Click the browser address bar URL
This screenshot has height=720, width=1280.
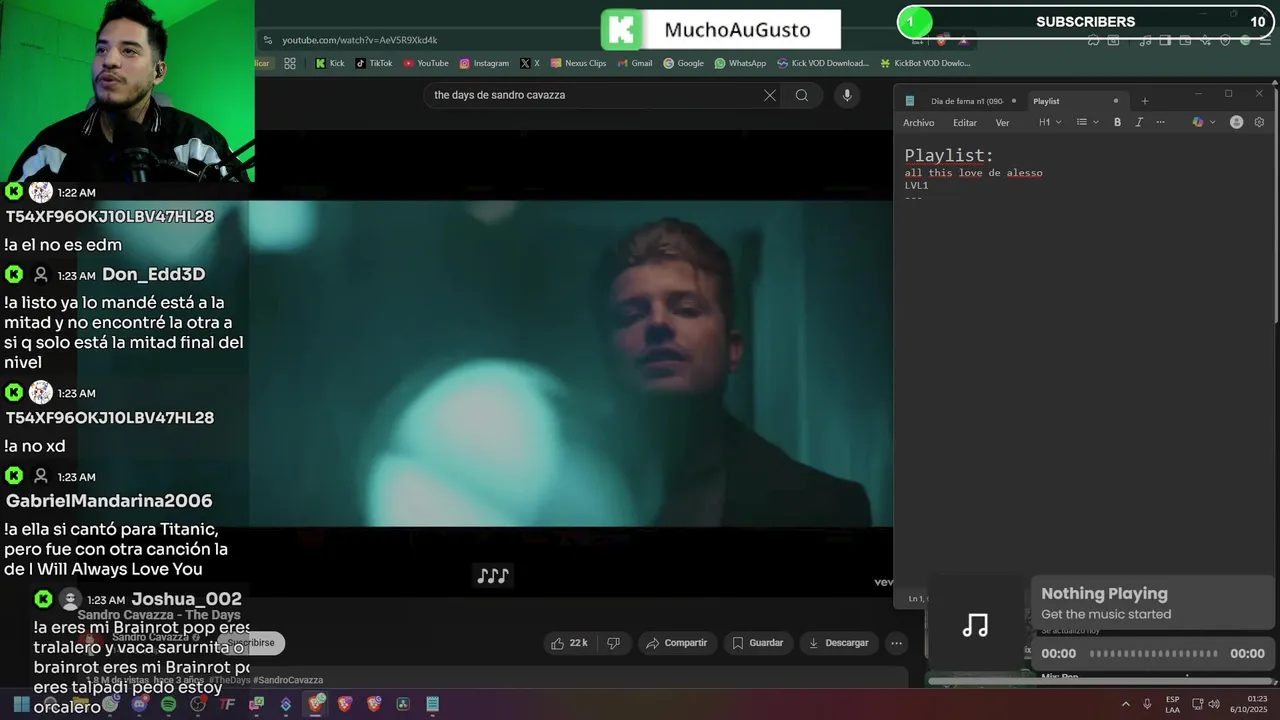tap(360, 40)
